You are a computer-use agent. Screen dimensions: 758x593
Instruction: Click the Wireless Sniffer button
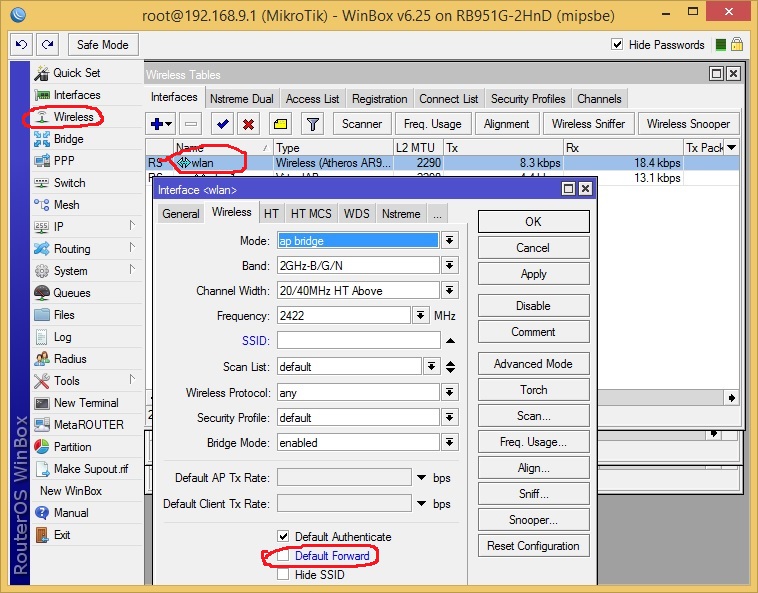coord(588,124)
